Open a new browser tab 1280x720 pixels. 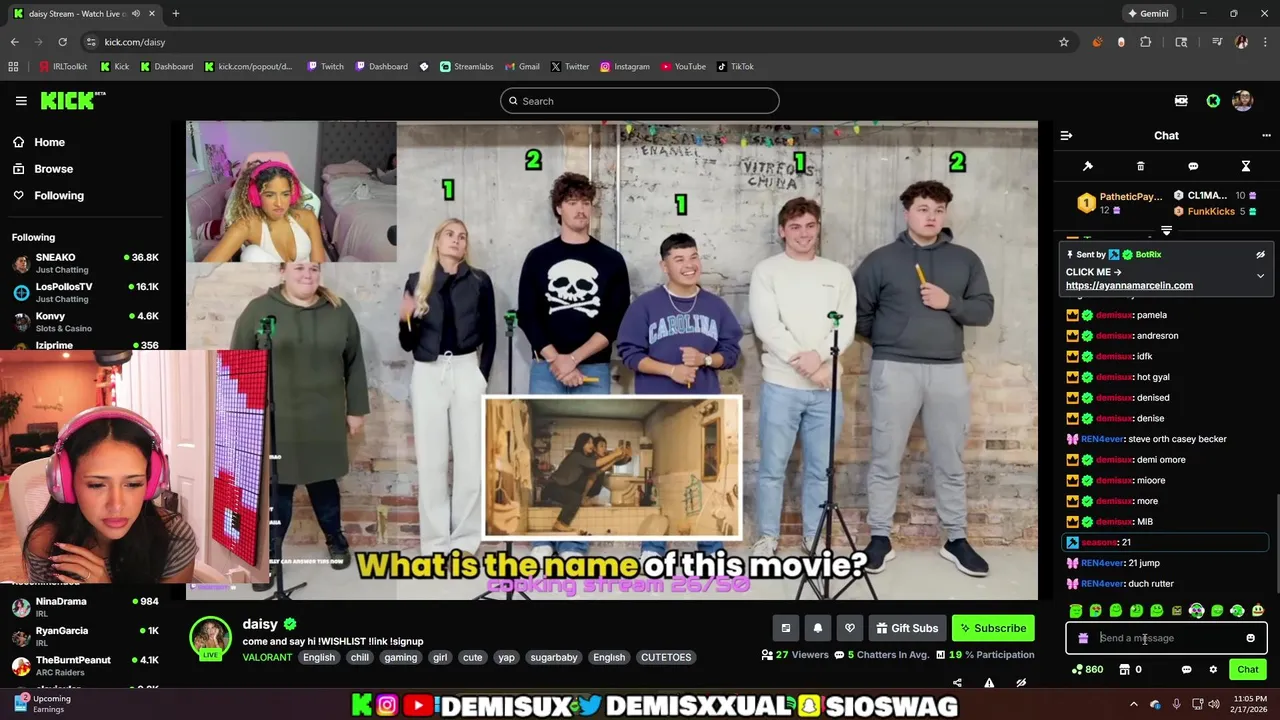click(x=175, y=14)
